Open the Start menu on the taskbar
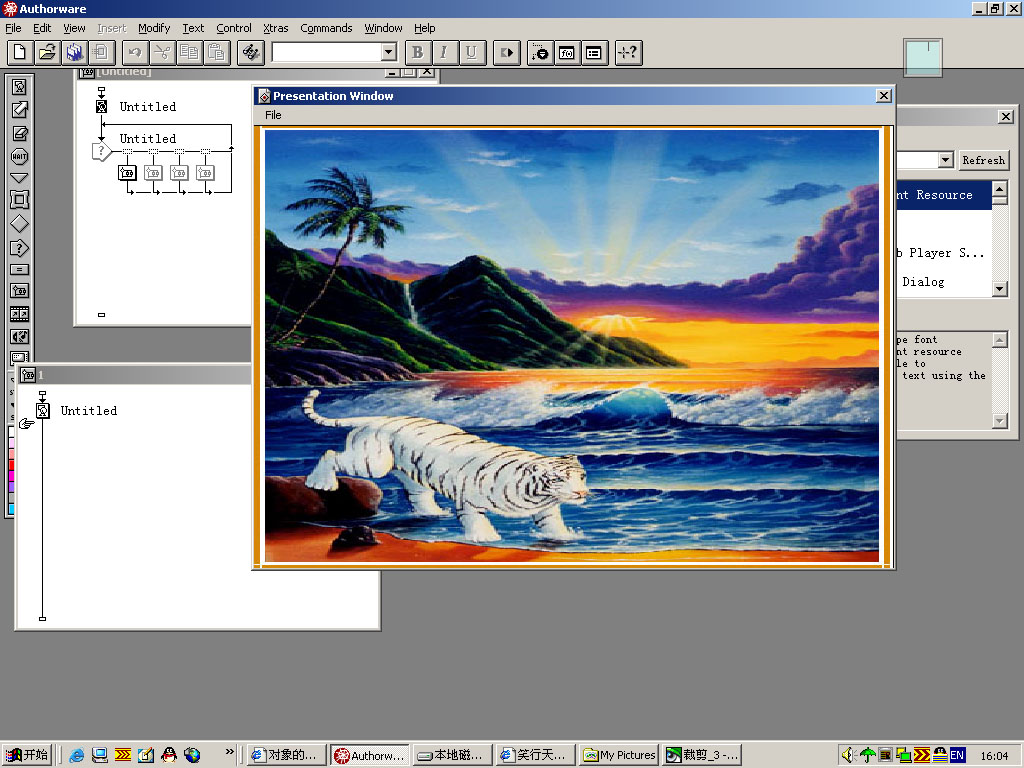 (x=27, y=755)
